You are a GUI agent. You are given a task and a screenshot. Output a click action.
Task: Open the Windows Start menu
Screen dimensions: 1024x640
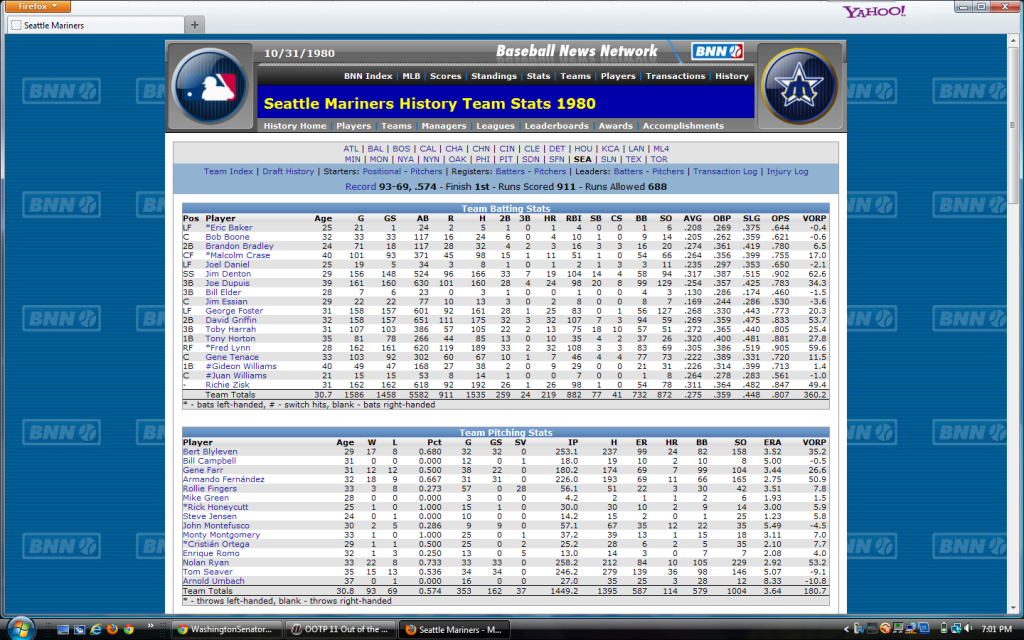click(x=21, y=629)
